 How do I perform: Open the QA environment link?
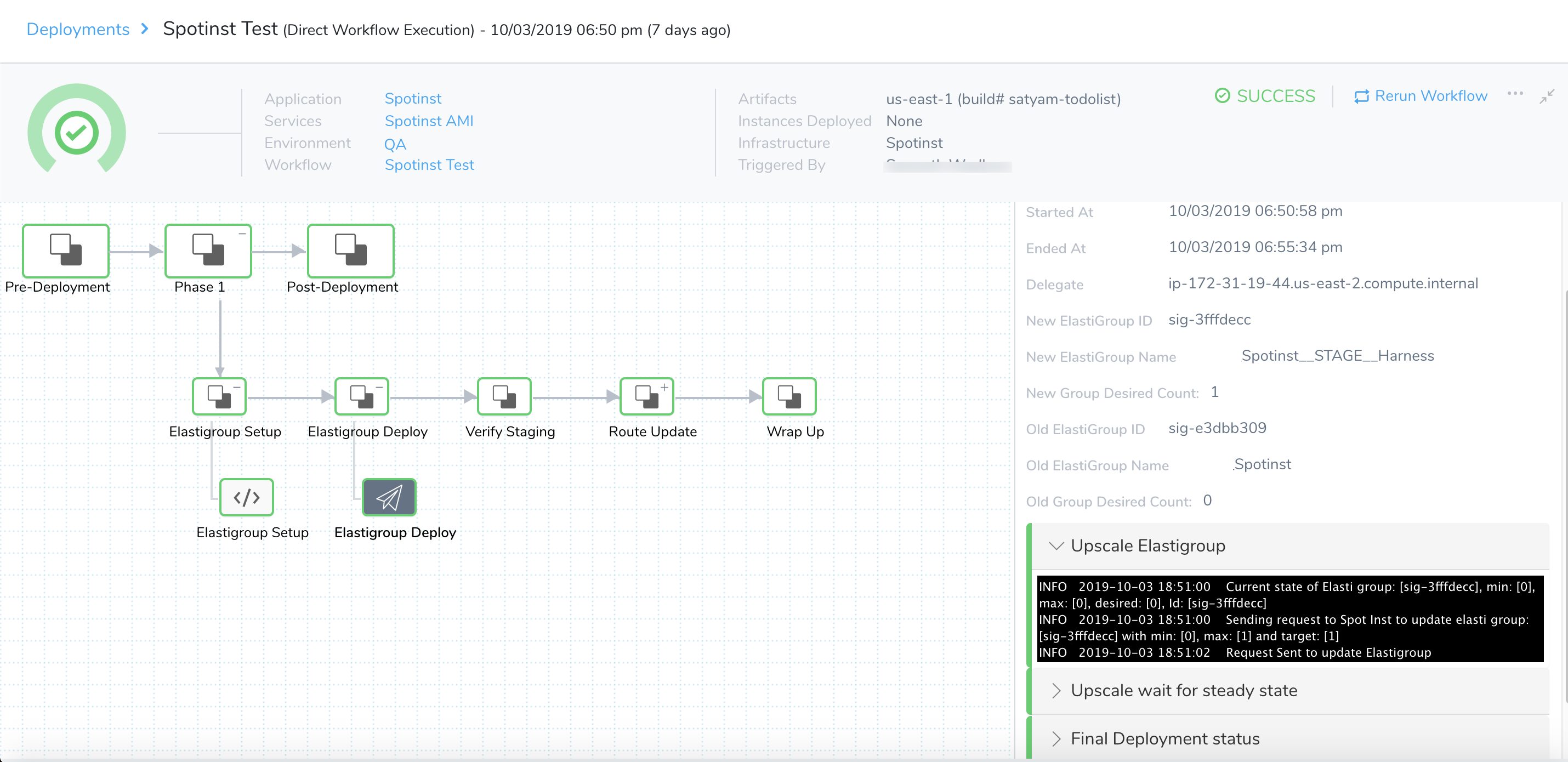coord(395,144)
